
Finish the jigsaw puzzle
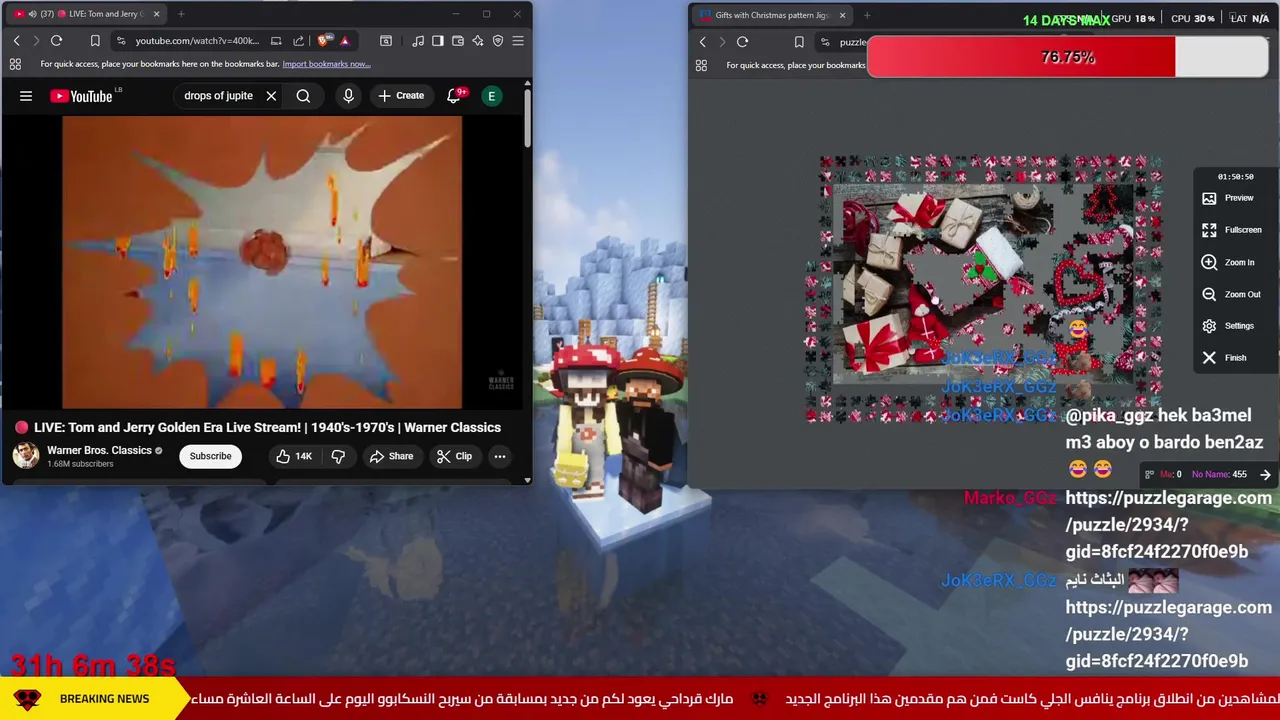tap(1224, 358)
